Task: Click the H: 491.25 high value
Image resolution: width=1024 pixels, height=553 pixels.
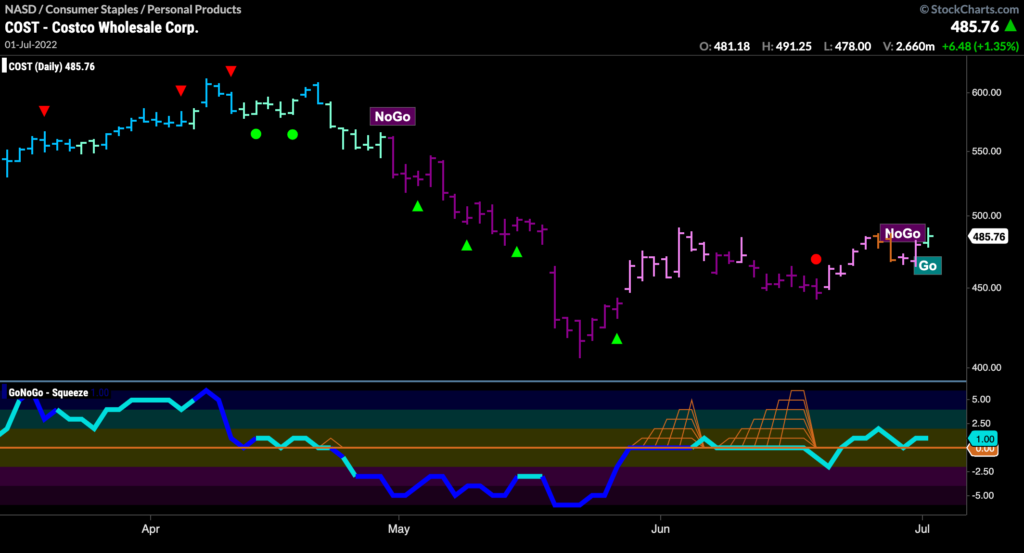Action: pos(787,46)
